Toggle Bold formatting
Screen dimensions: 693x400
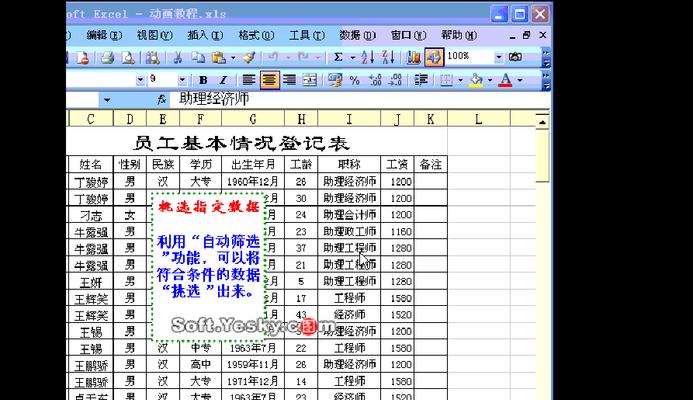click(x=203, y=79)
